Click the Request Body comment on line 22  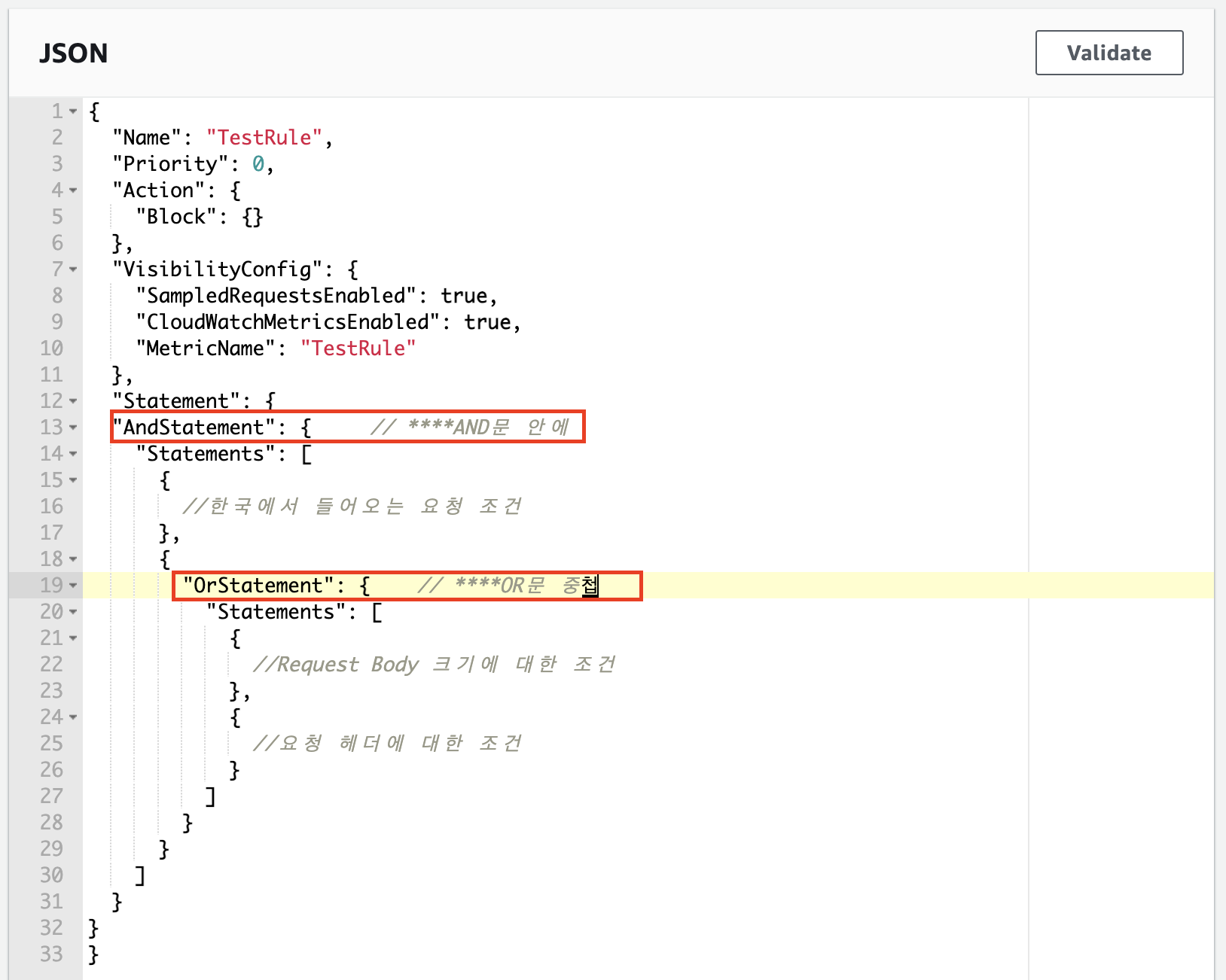coord(435,665)
